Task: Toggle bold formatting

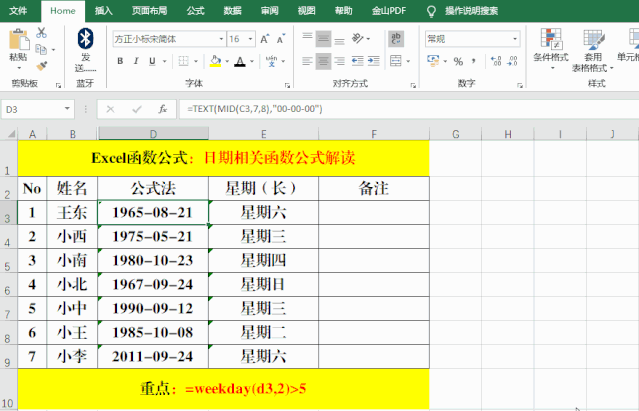Action: (x=119, y=62)
